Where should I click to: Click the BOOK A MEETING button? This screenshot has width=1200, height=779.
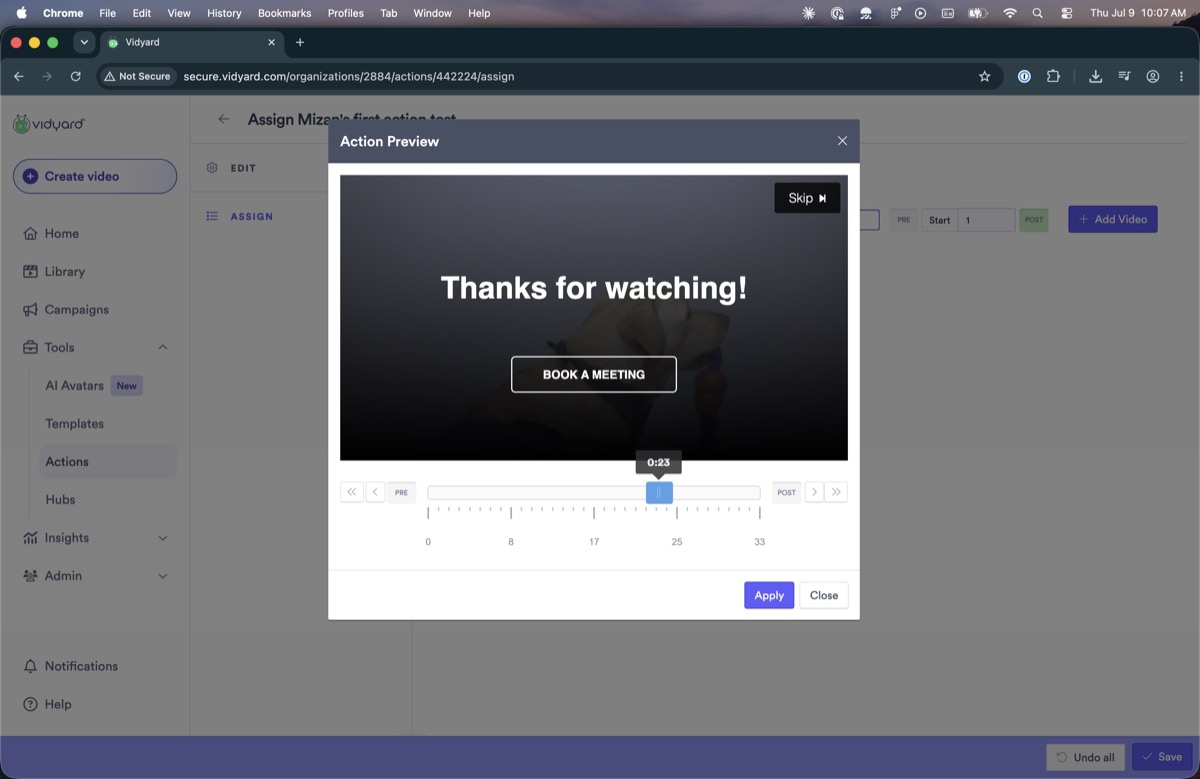[594, 374]
